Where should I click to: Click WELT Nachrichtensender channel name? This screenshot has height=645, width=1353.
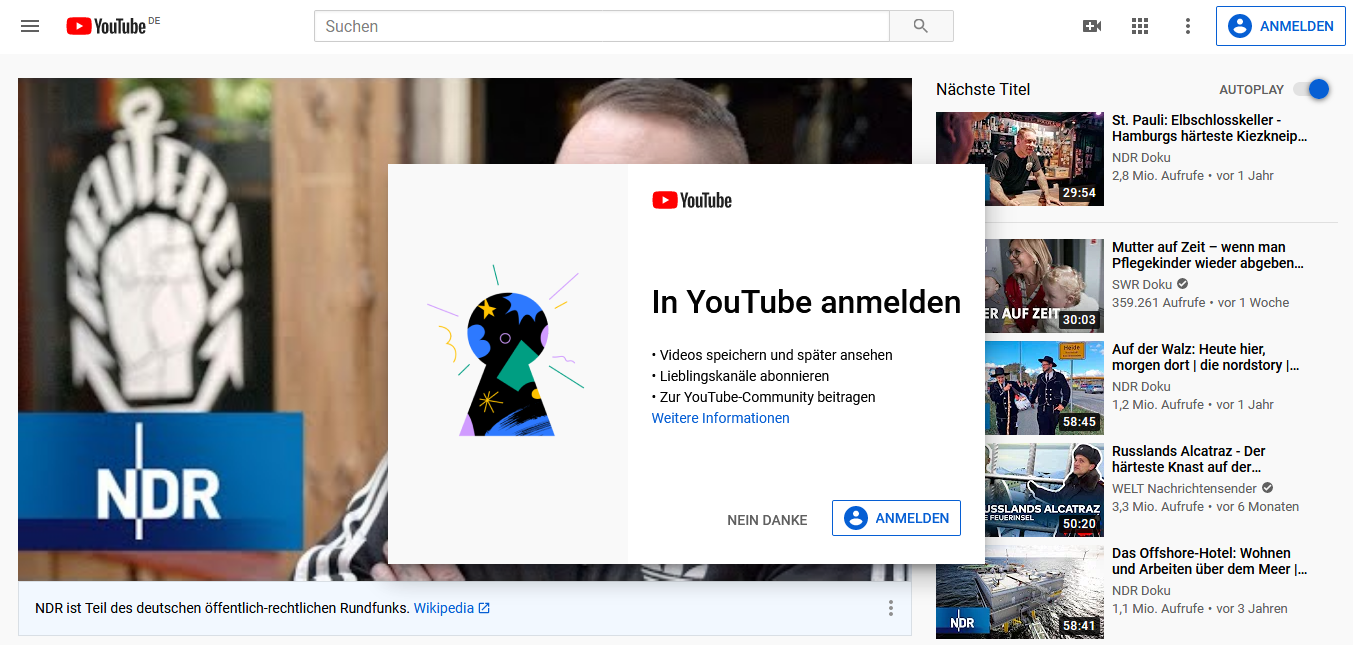click(1184, 488)
